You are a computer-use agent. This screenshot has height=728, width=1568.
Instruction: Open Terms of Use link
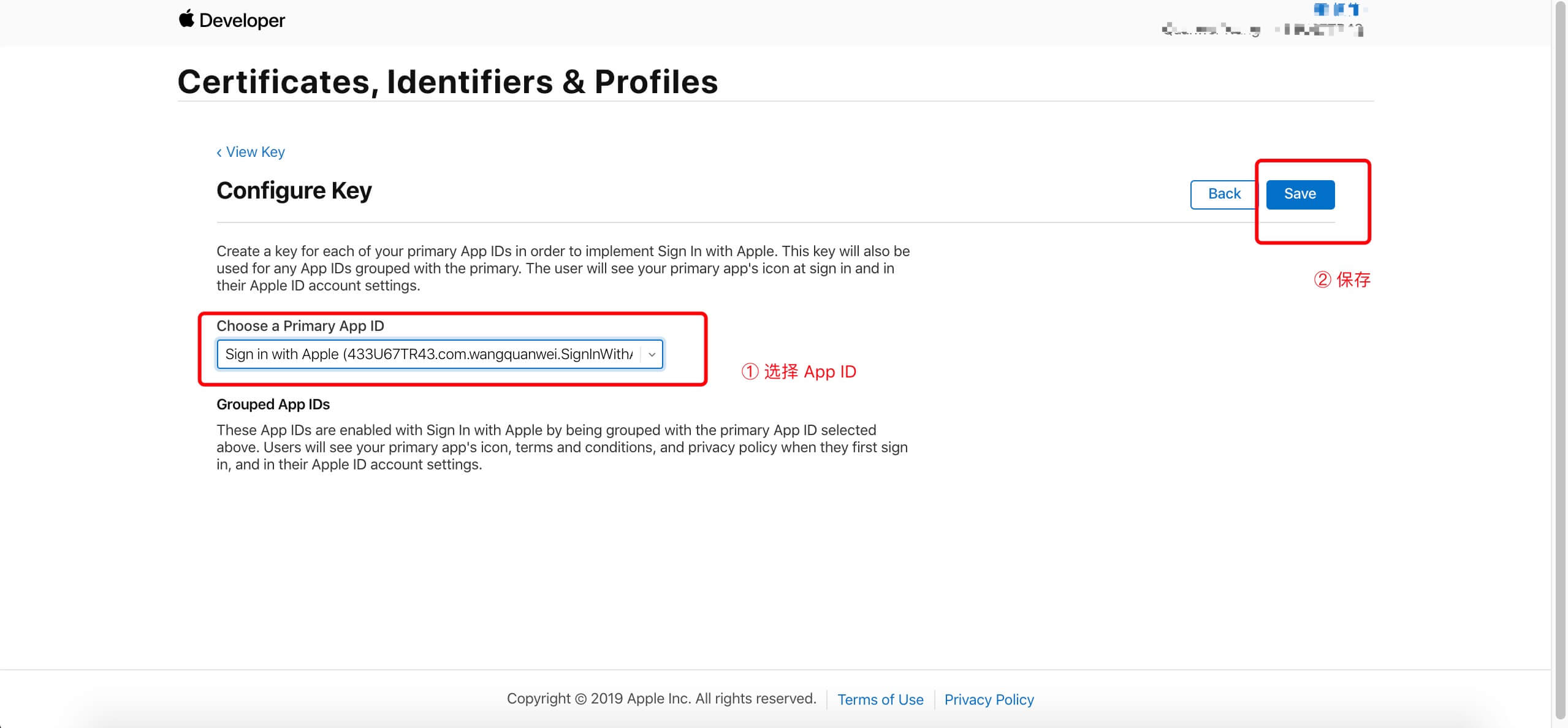click(x=880, y=699)
